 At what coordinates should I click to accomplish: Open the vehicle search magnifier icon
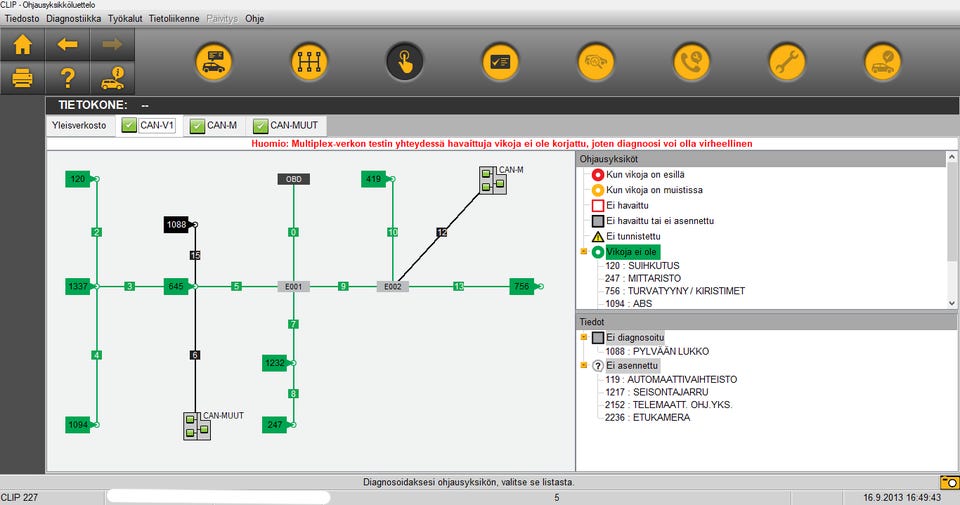coord(596,62)
